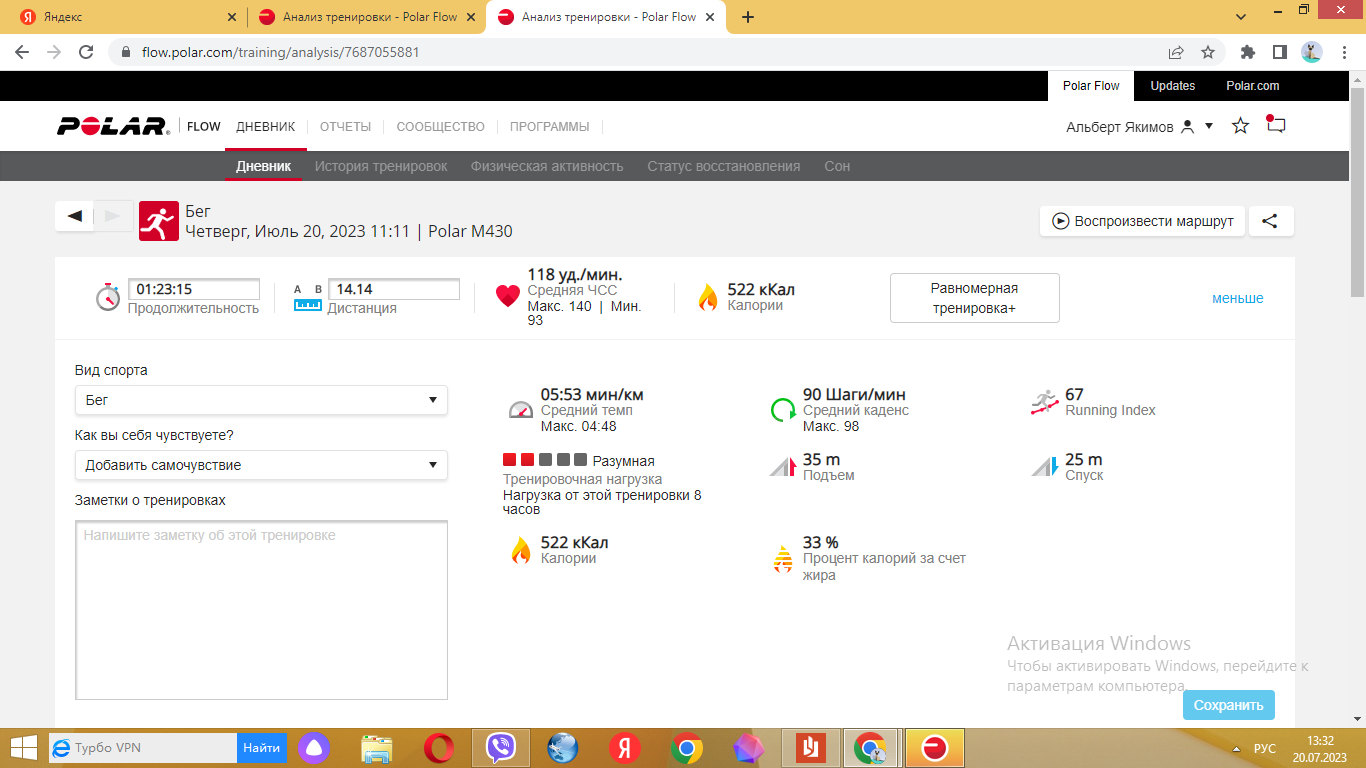The height and width of the screenshot is (768, 1366).
Task: Click the green cadence cycle icon
Action: tap(782, 409)
